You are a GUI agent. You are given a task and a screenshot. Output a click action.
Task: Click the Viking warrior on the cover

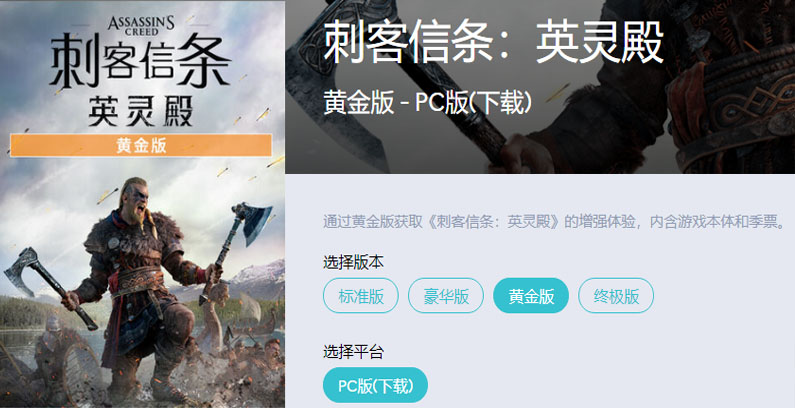tap(144, 289)
